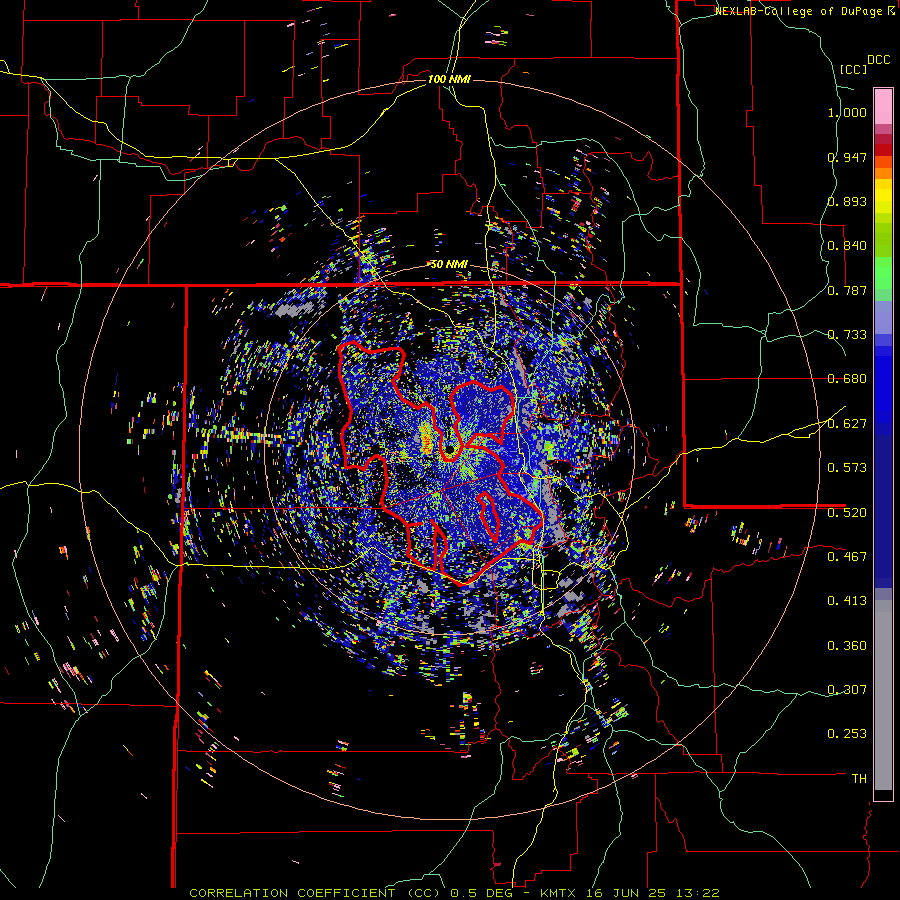Click the 0.680 legend value

847,379
